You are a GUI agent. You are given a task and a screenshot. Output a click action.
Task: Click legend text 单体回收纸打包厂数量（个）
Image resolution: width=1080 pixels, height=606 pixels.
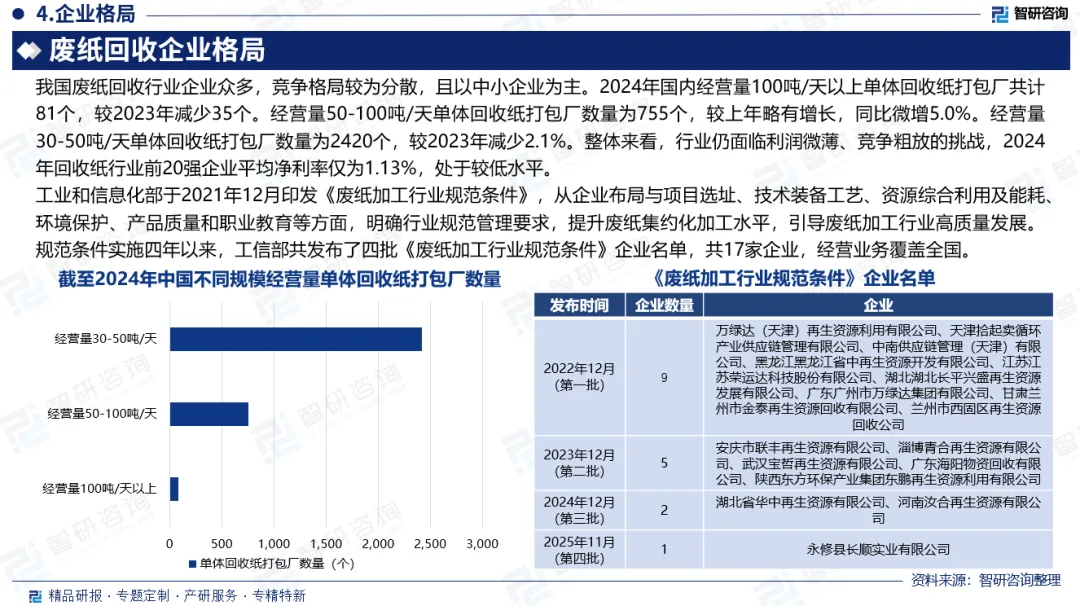pos(277,564)
